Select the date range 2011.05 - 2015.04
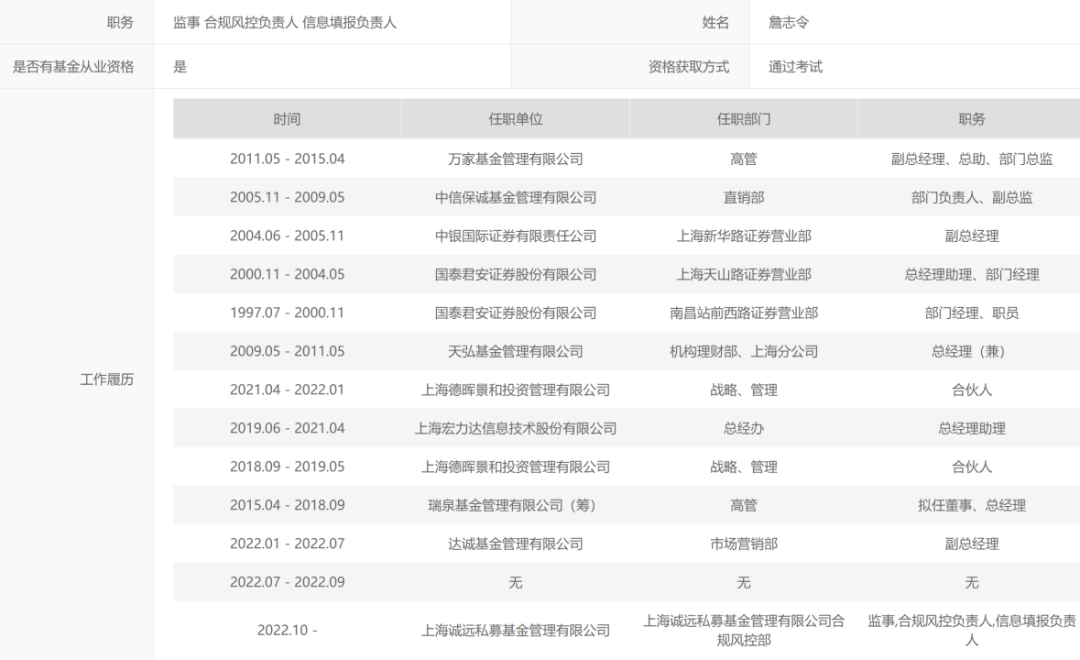Viewport: 1080px width, 660px height. [x=287, y=158]
